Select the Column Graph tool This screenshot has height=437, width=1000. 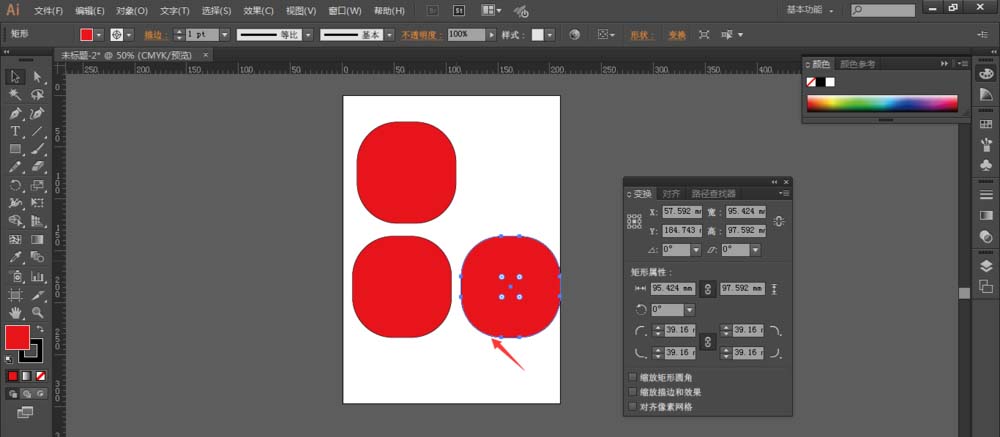(38, 277)
